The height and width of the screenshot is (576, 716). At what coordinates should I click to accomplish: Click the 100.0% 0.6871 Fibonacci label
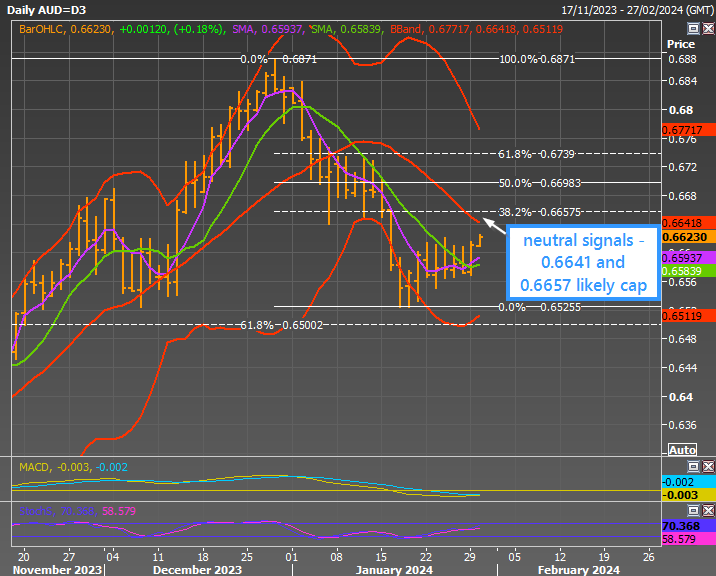[x=537, y=59]
